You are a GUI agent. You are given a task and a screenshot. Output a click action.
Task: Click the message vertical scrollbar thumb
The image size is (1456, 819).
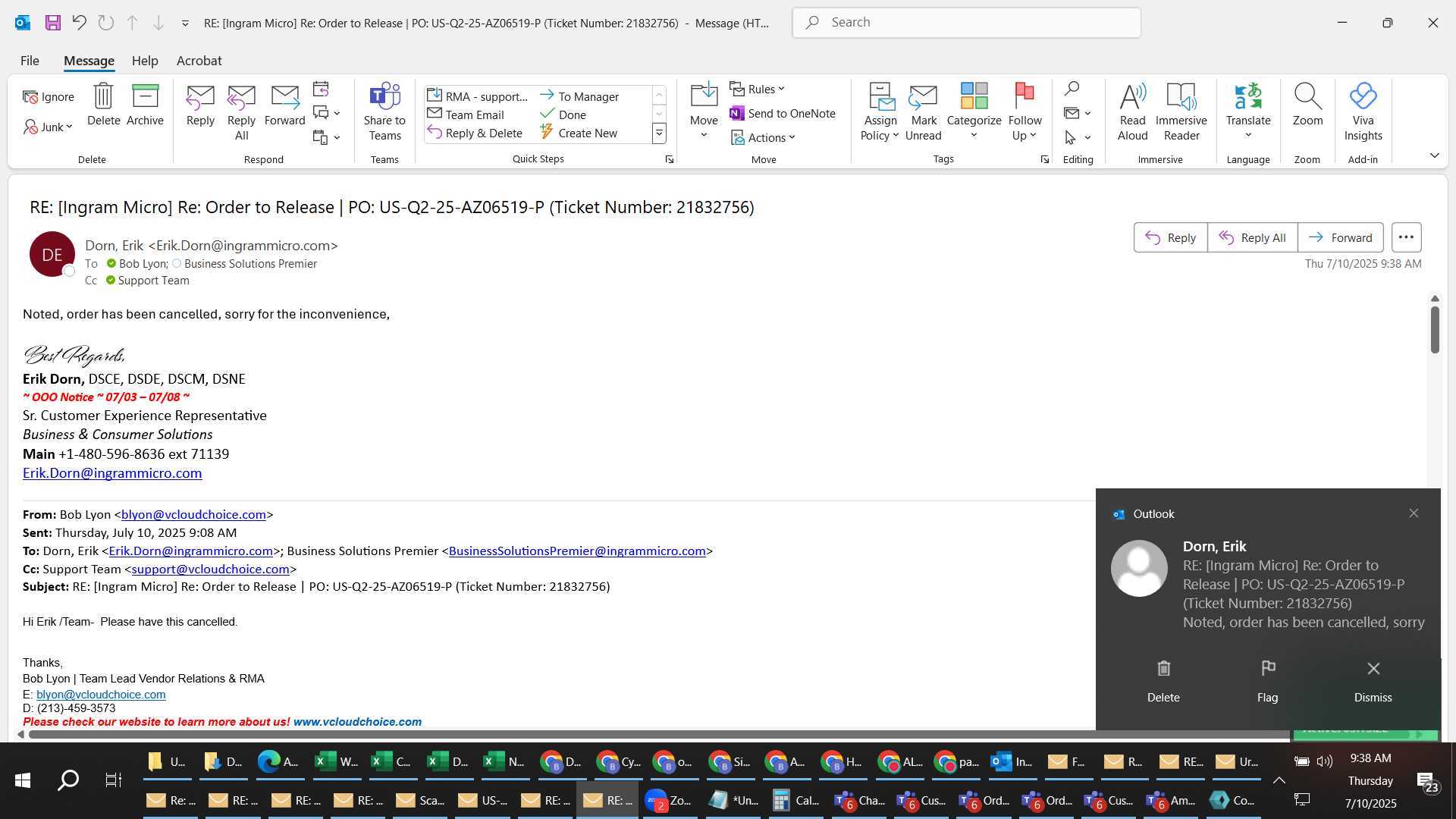coord(1434,329)
